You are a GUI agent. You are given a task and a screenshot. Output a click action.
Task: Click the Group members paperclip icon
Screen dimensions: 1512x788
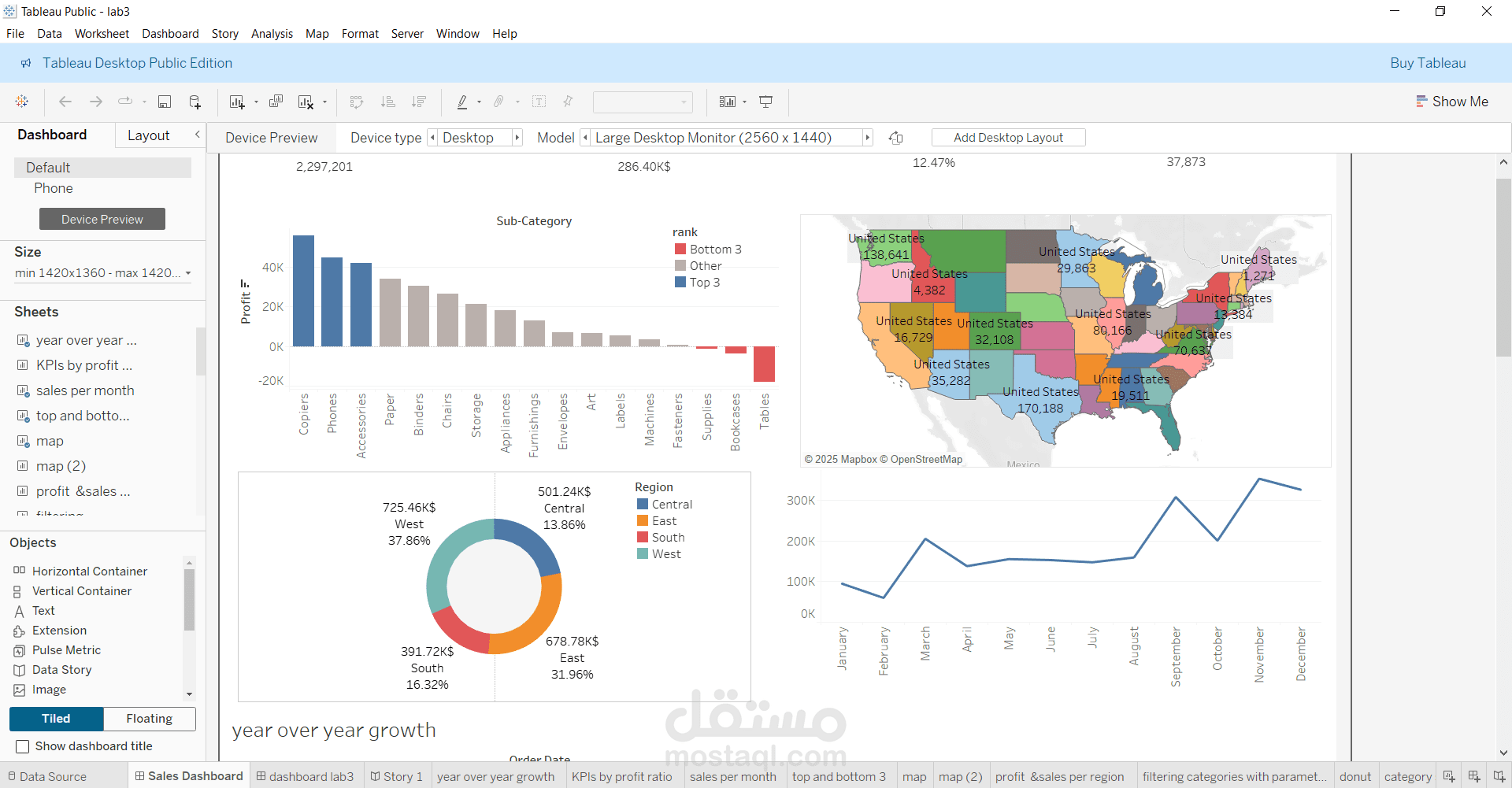(x=498, y=102)
